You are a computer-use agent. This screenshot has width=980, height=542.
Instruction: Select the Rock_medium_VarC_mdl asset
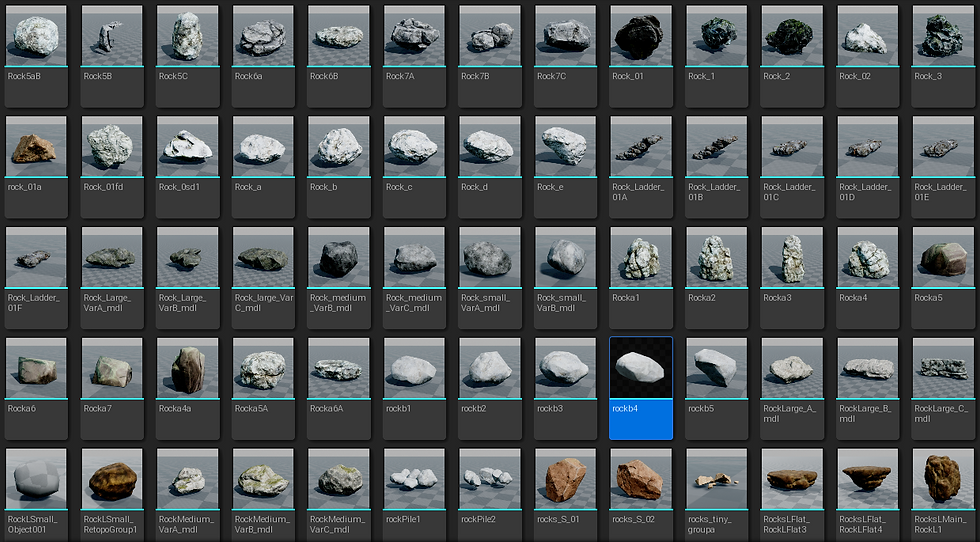click(414, 278)
